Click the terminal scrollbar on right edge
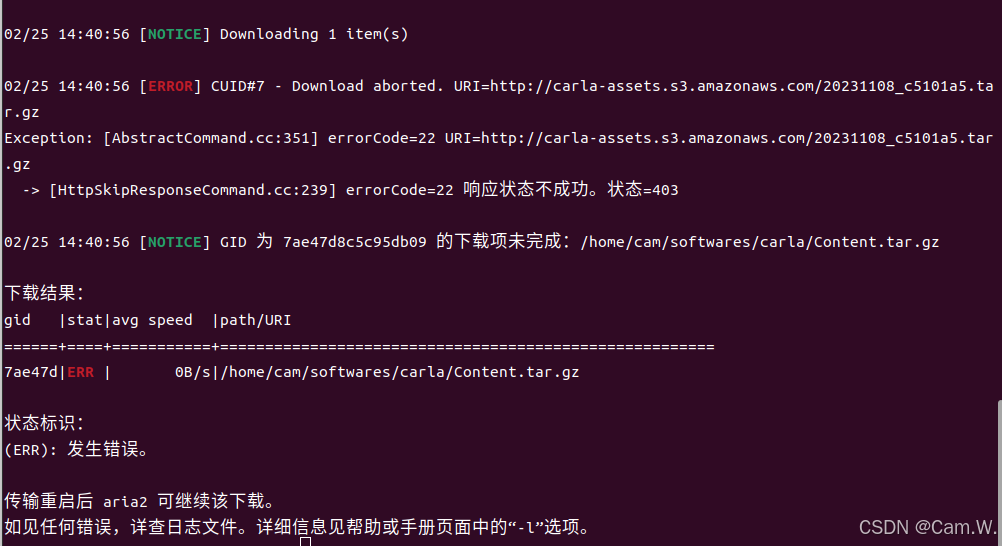1002x546 pixels. [x=999, y=472]
